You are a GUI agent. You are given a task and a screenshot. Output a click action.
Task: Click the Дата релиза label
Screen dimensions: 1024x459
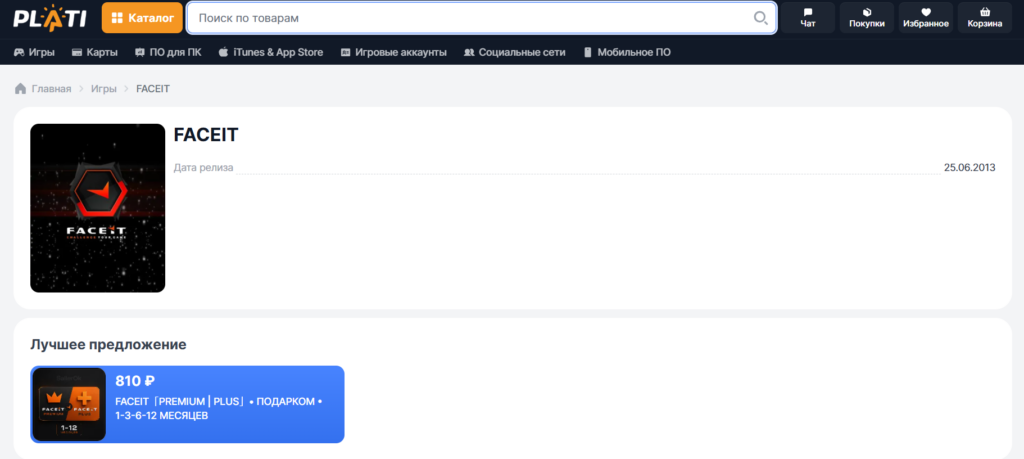(x=203, y=168)
